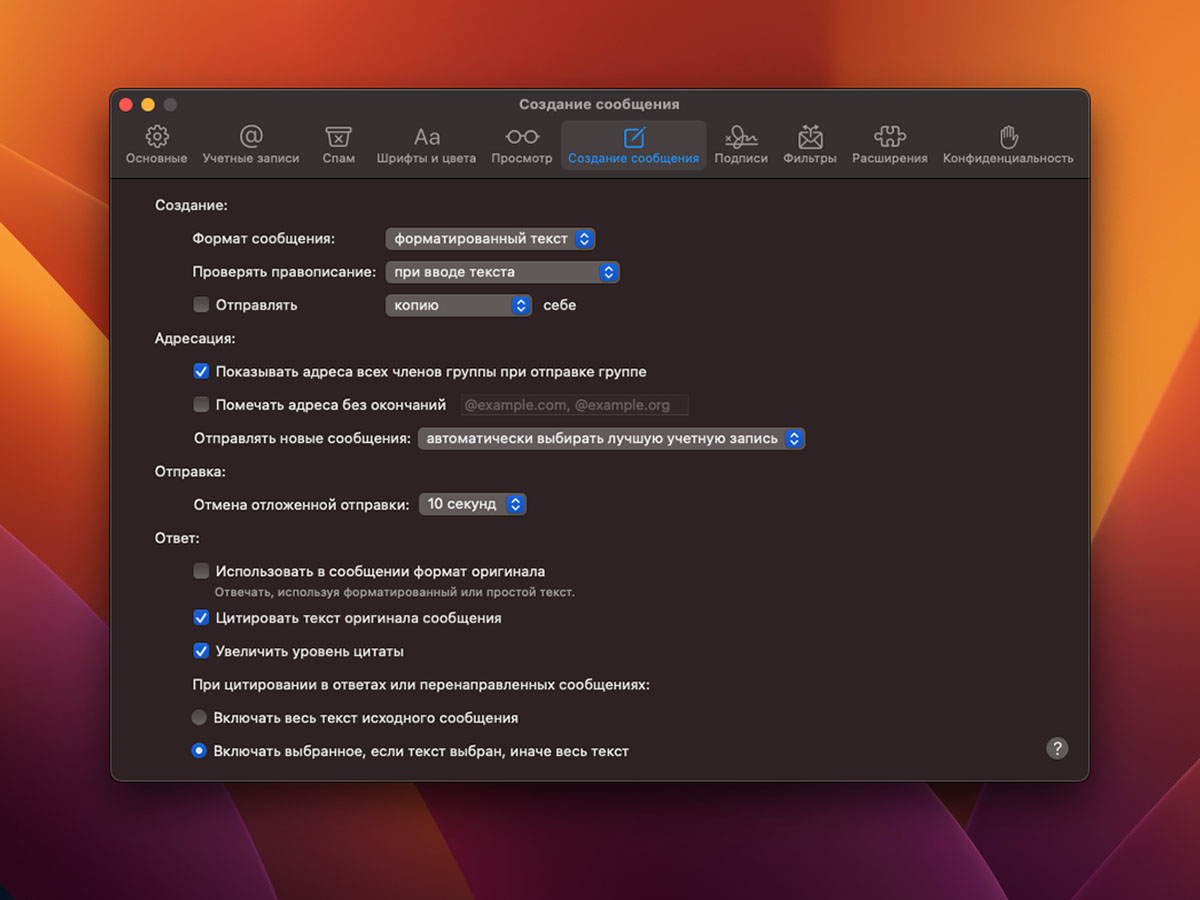The width and height of the screenshot is (1200, 900).
Task: Open the Фильтры rules pane
Action: point(810,145)
